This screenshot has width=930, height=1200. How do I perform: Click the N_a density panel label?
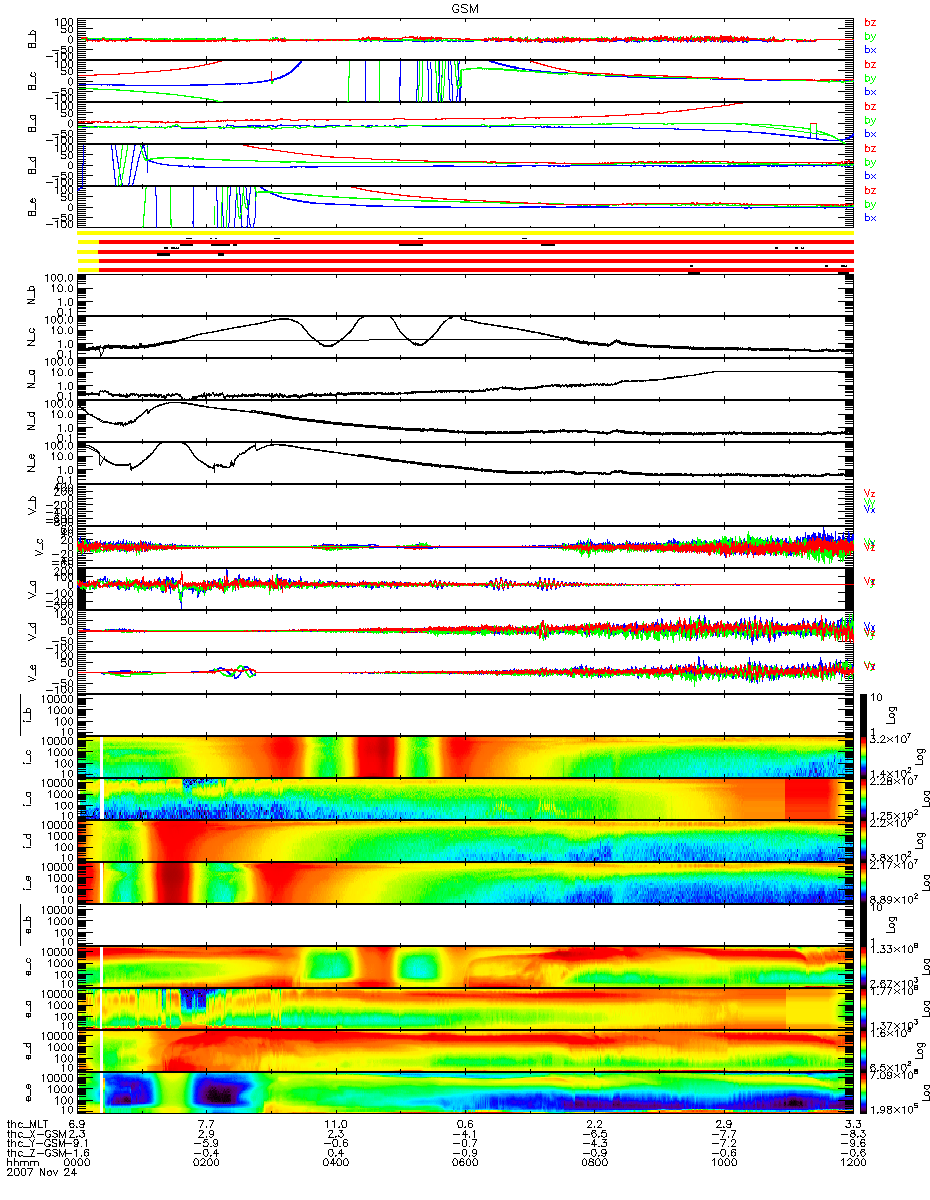(x=32, y=379)
